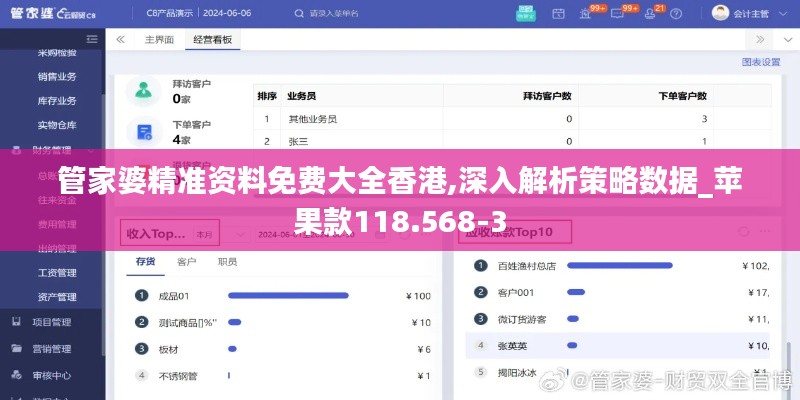Image resolution: width=800 pixels, height=400 pixels.
Task: Click the 成品01 ranking row
Action: click(282, 295)
